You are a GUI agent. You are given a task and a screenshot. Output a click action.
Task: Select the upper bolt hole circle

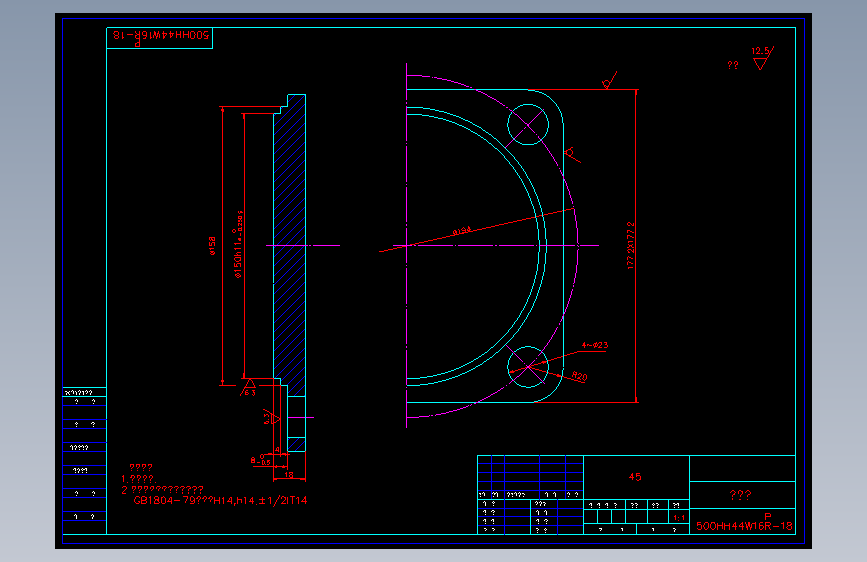(528, 124)
